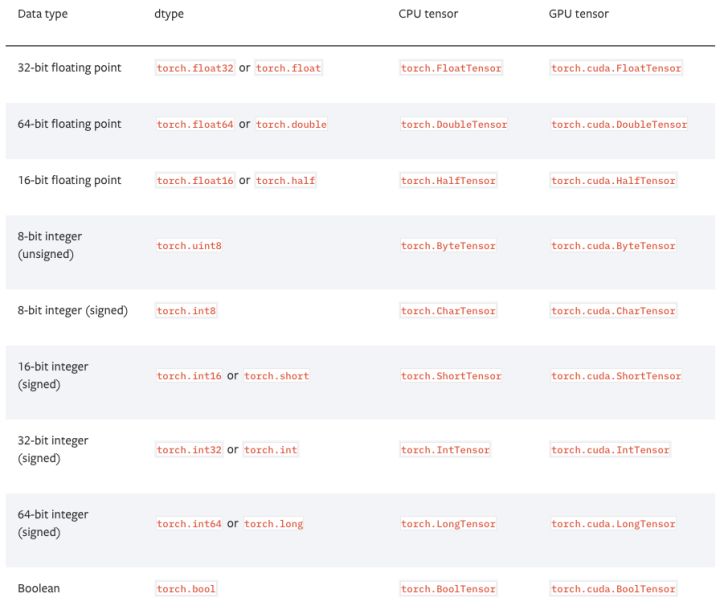Select the torch.DoubleTensor CPU entry
The height and width of the screenshot is (614, 720).
(454, 125)
